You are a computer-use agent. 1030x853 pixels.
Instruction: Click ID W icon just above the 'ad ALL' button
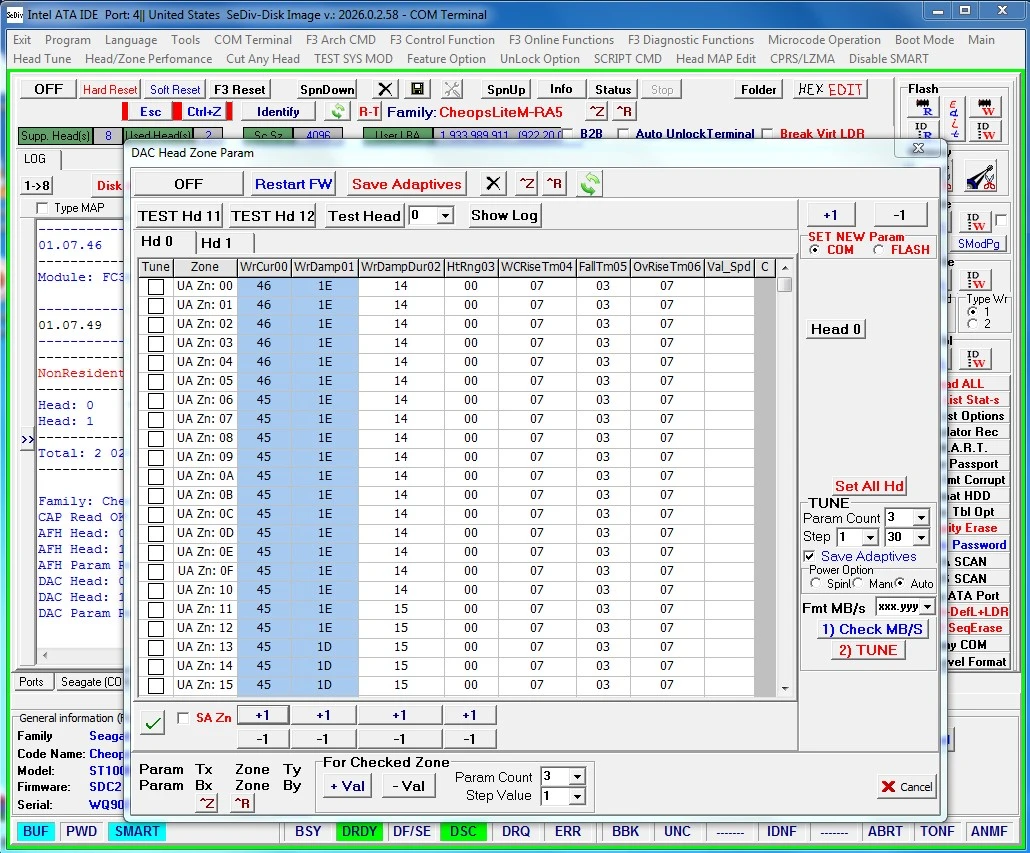pos(975,359)
